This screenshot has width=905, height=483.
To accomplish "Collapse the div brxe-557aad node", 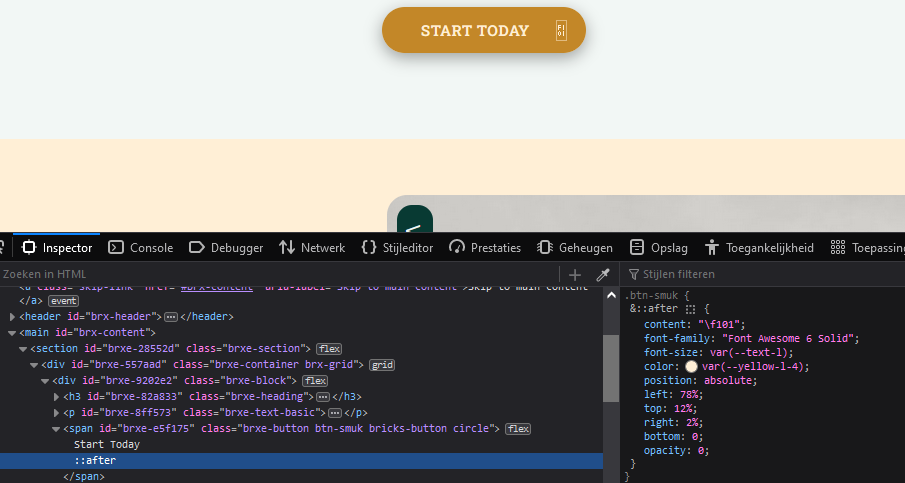I will [34, 365].
